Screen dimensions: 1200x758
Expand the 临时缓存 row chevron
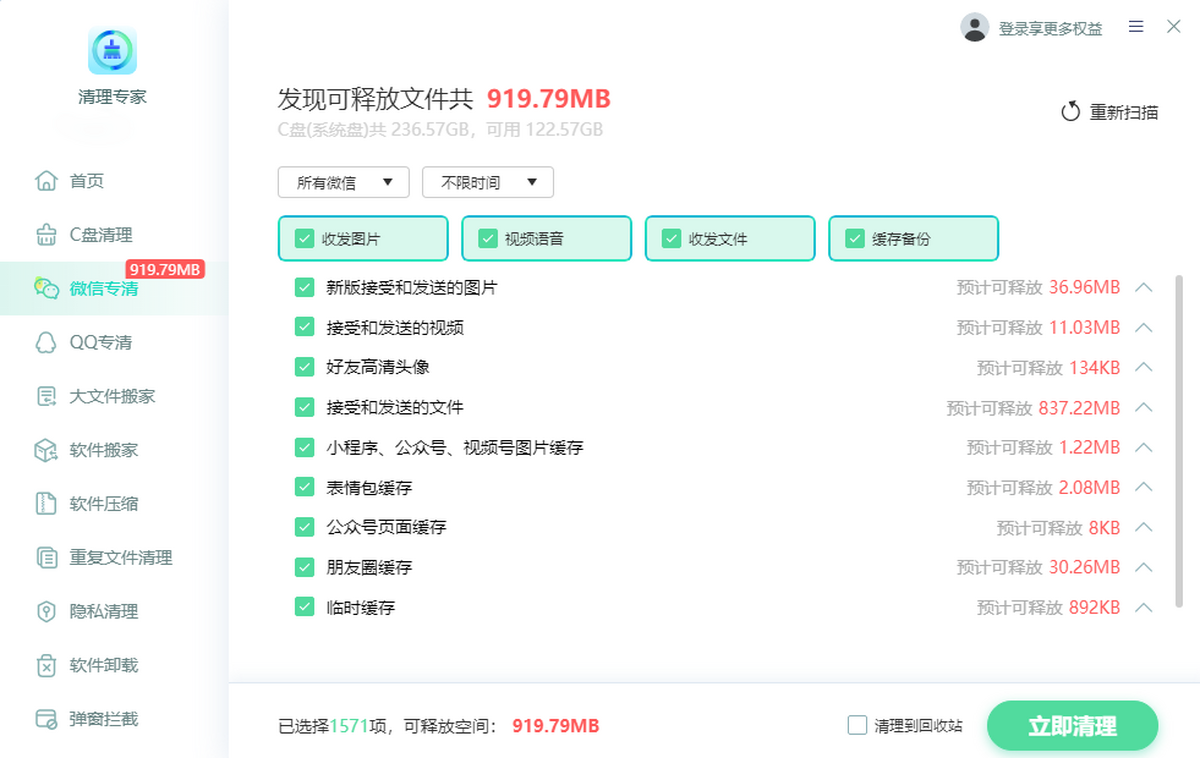click(x=1145, y=607)
